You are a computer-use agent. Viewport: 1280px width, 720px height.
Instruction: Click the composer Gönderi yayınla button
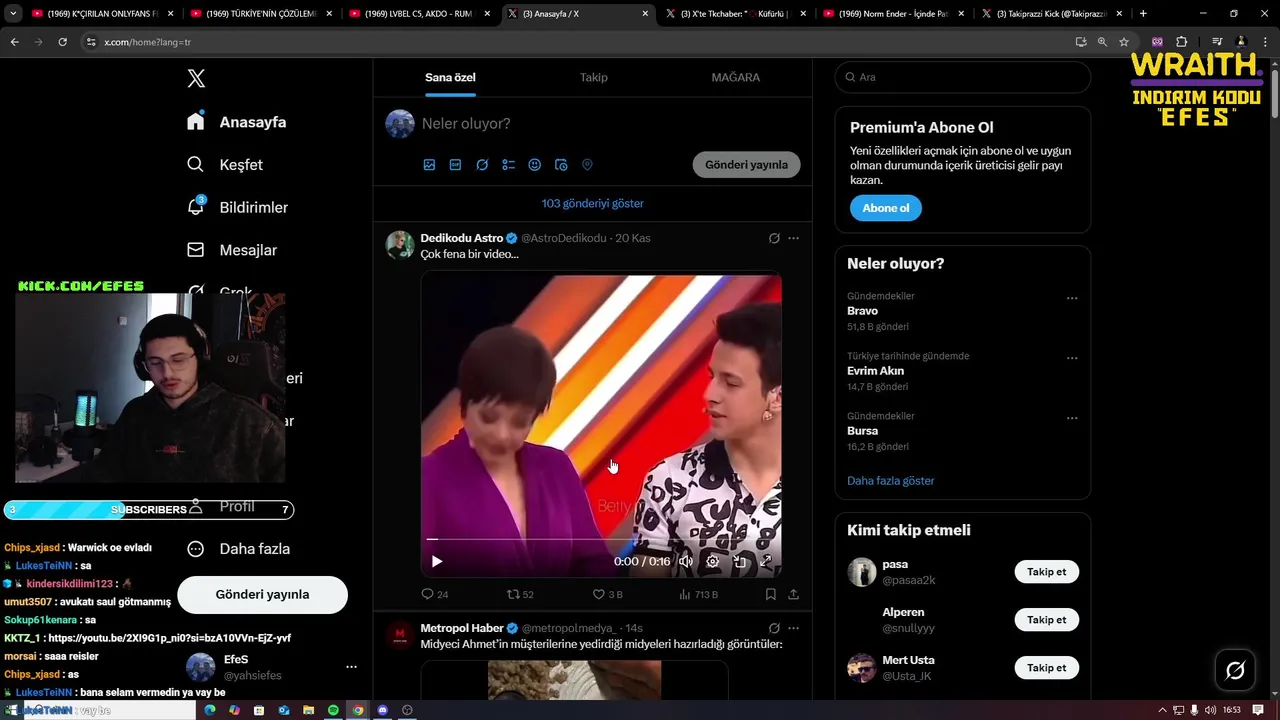(746, 165)
